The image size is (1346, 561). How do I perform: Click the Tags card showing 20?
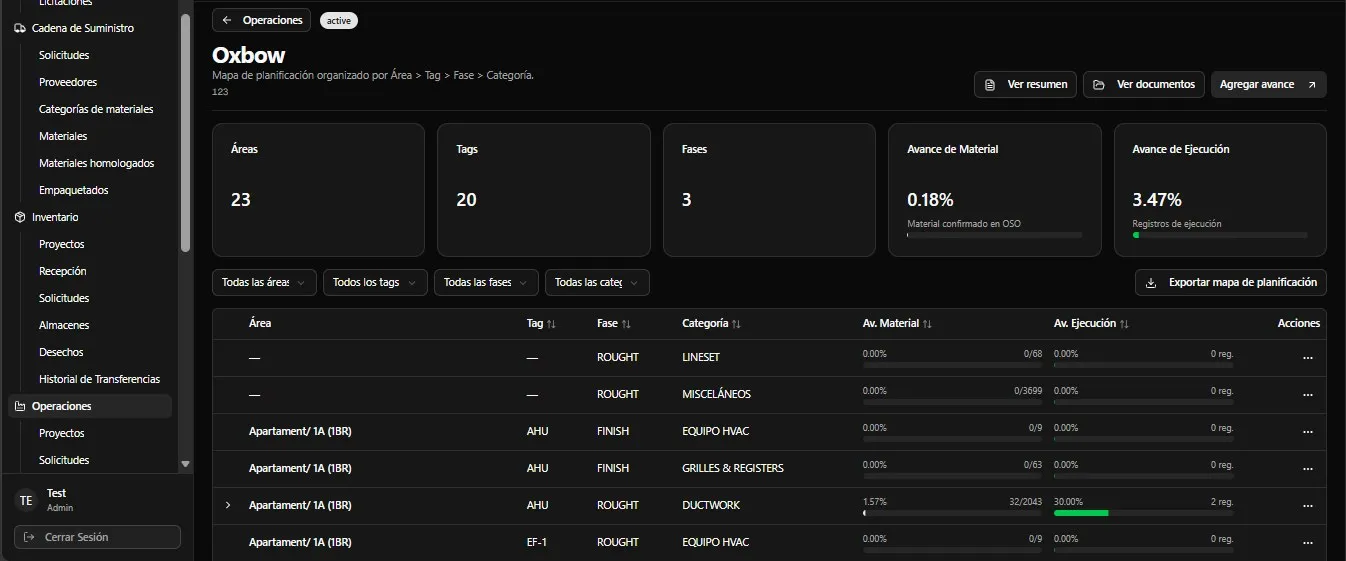coord(543,190)
